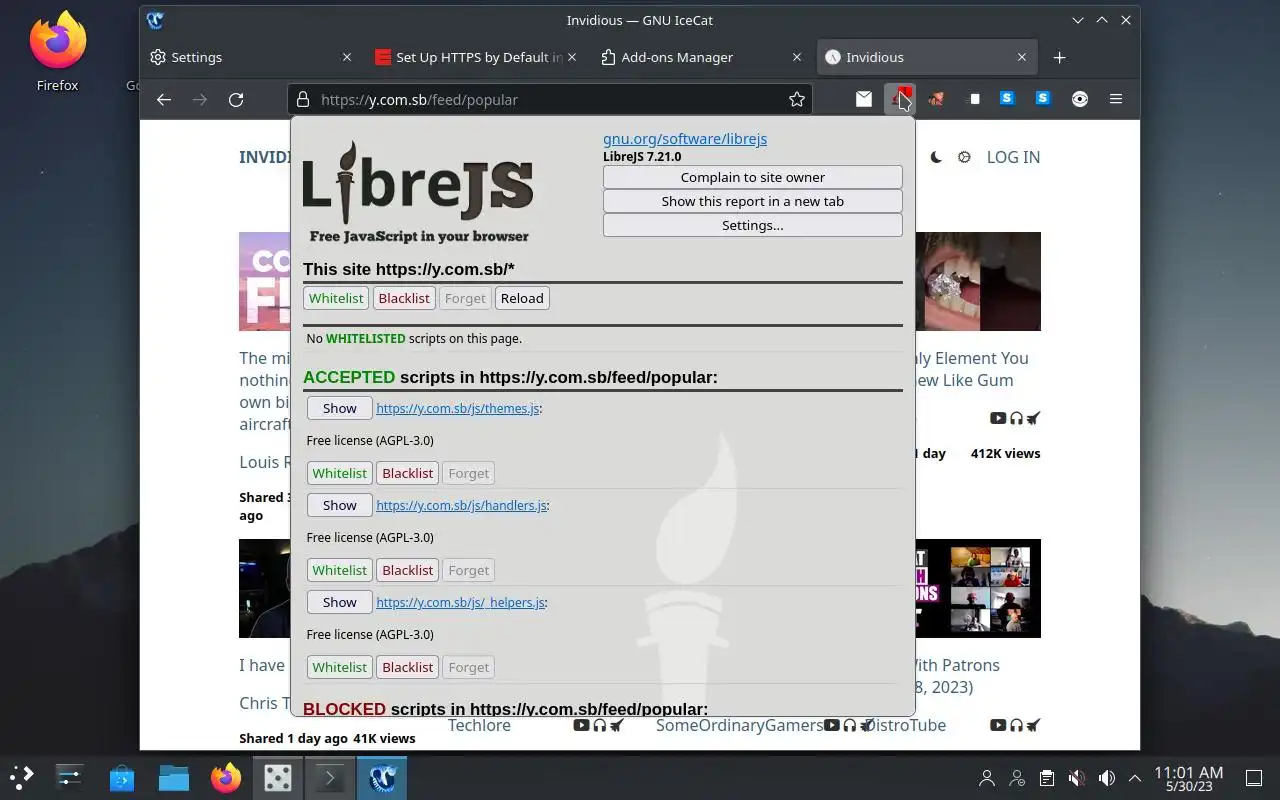Image resolution: width=1280 pixels, height=800 pixels.
Task: Open the file manager from taskbar
Action: 174,777
